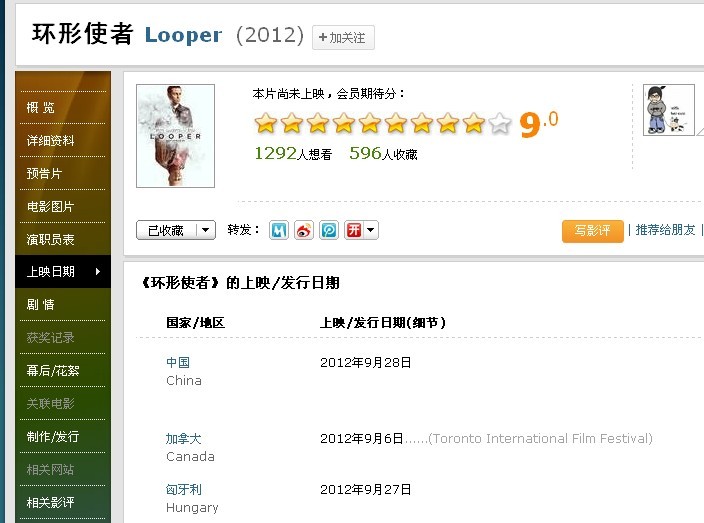Share via the red Kaixin icon
The height and width of the screenshot is (523, 704).
click(354, 230)
